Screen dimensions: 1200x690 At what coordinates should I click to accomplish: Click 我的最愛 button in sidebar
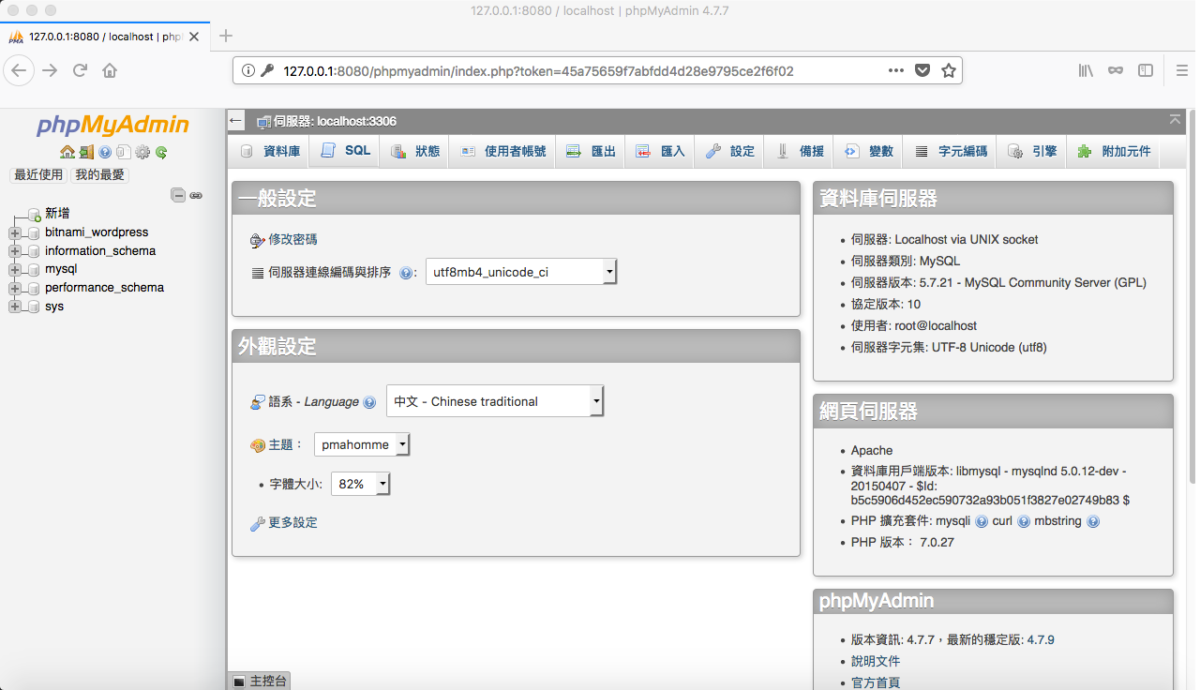[100, 174]
